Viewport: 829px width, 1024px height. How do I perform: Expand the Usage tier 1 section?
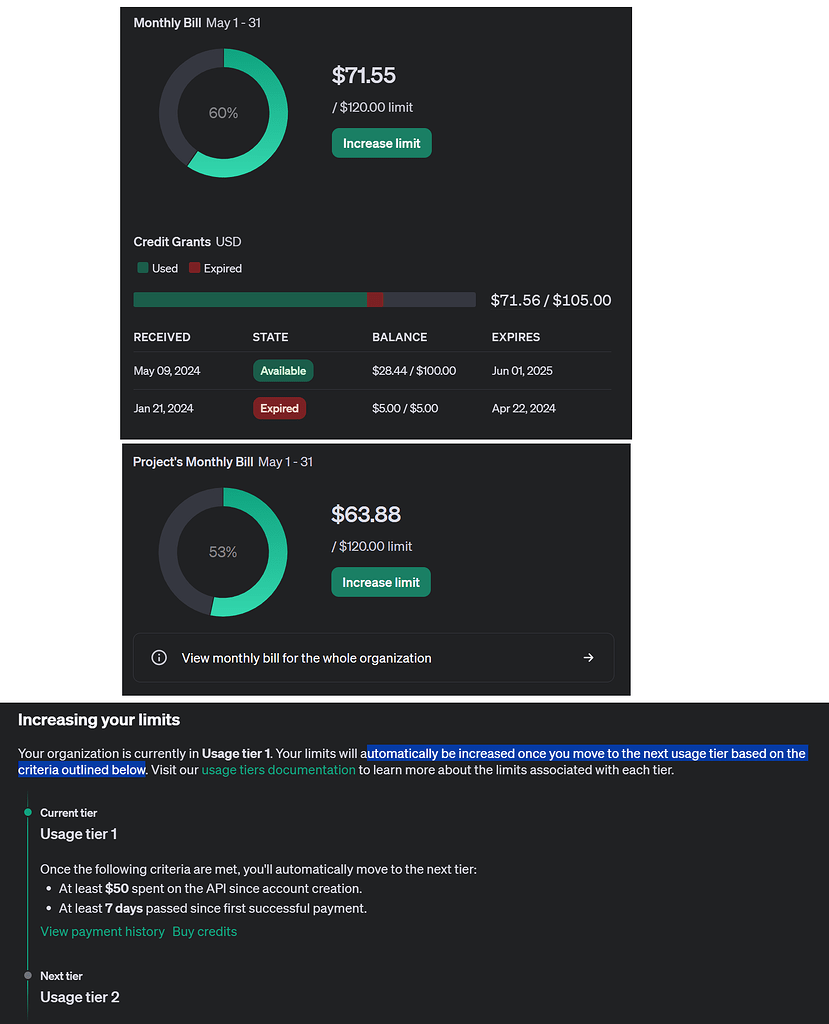pos(78,833)
